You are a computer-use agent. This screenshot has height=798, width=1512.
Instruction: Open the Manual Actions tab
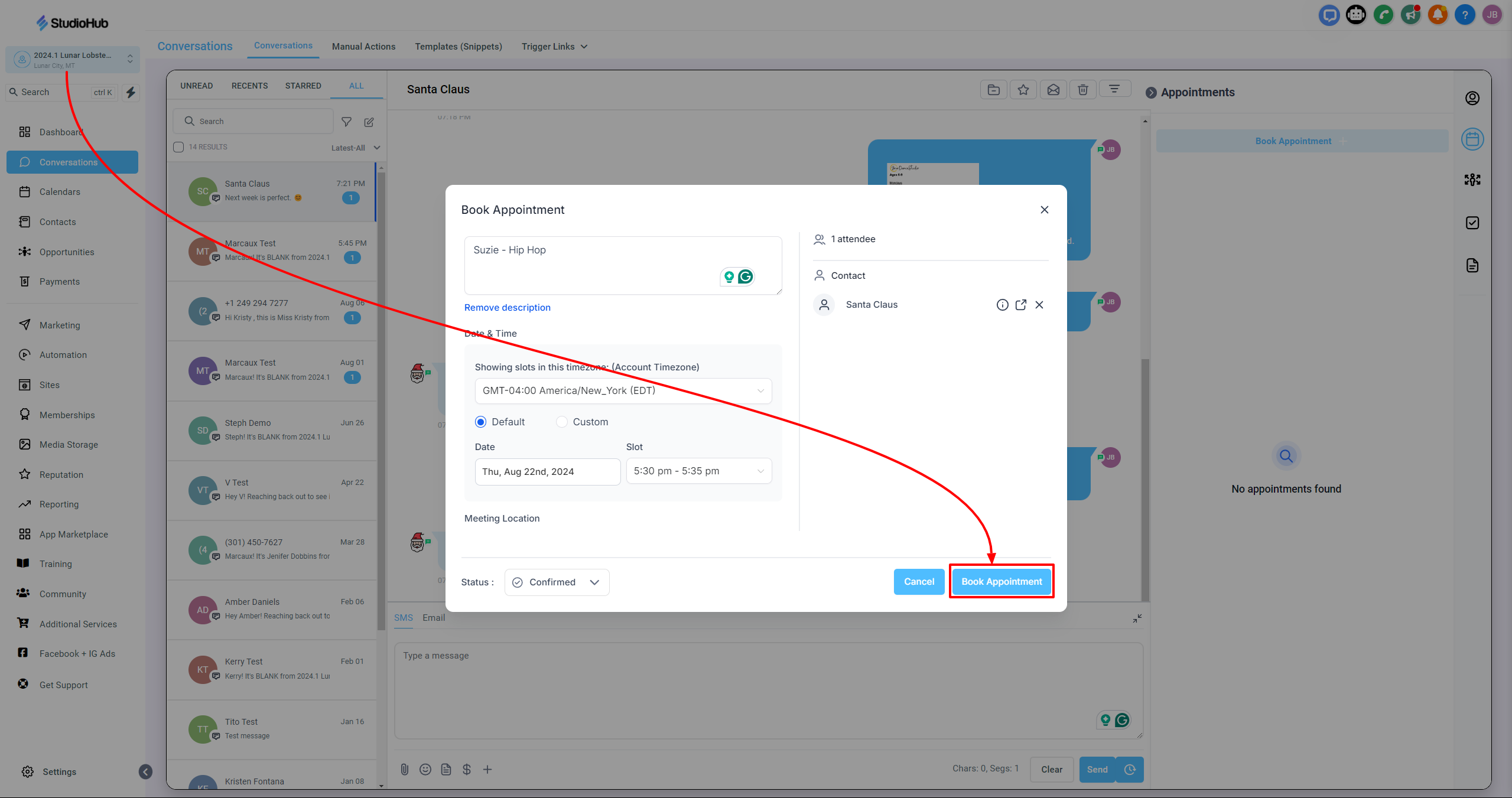363,47
